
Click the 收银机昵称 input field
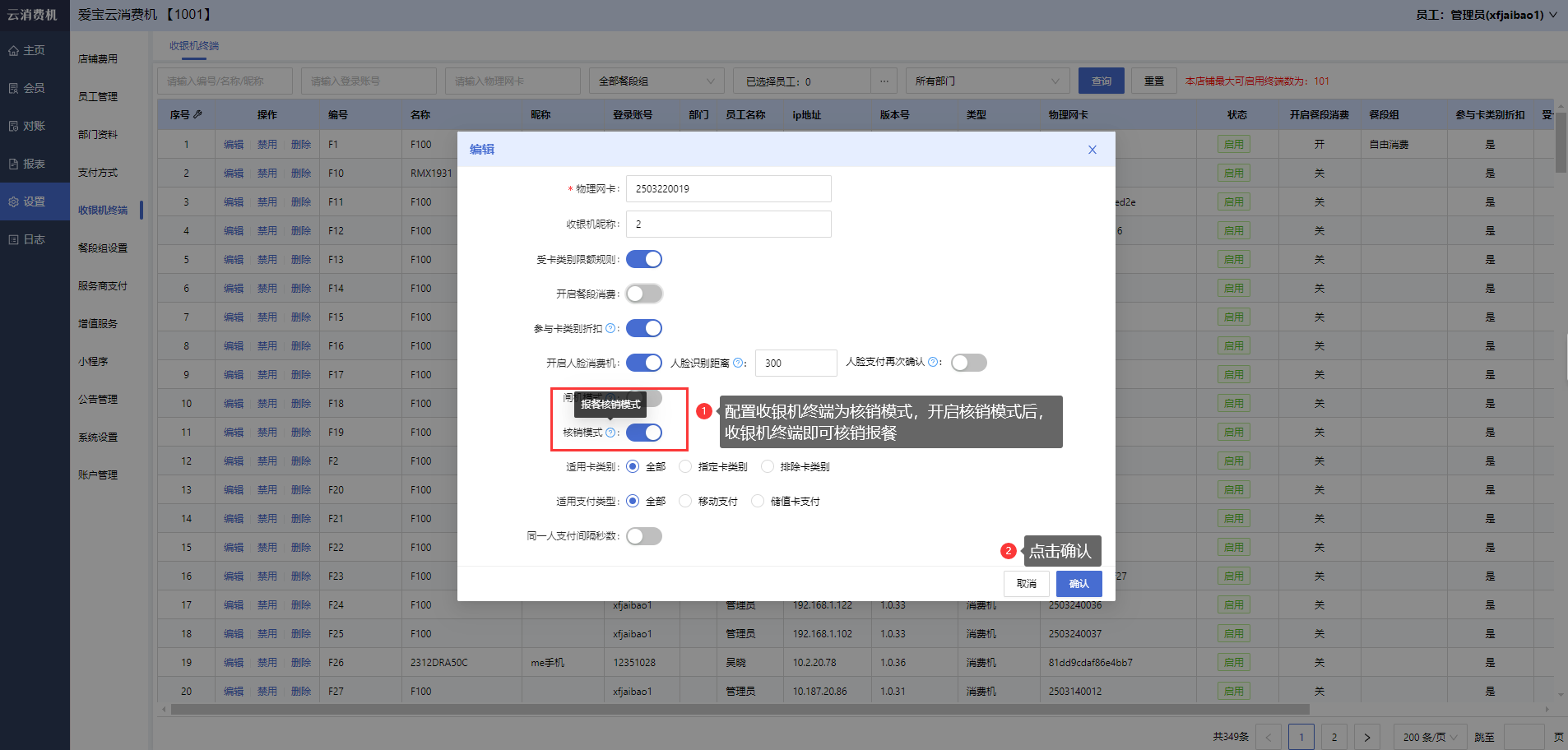[x=728, y=224]
